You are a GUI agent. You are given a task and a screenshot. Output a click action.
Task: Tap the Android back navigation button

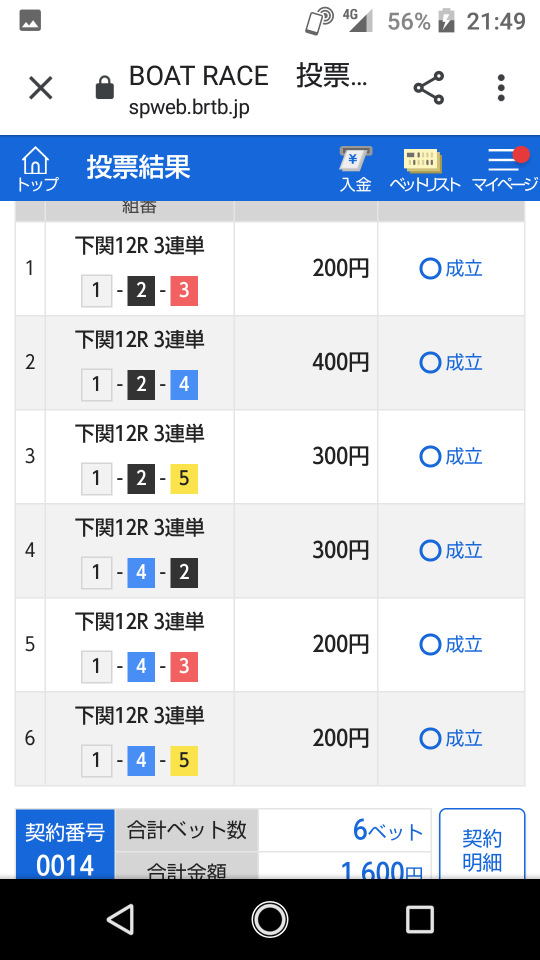pos(121,919)
